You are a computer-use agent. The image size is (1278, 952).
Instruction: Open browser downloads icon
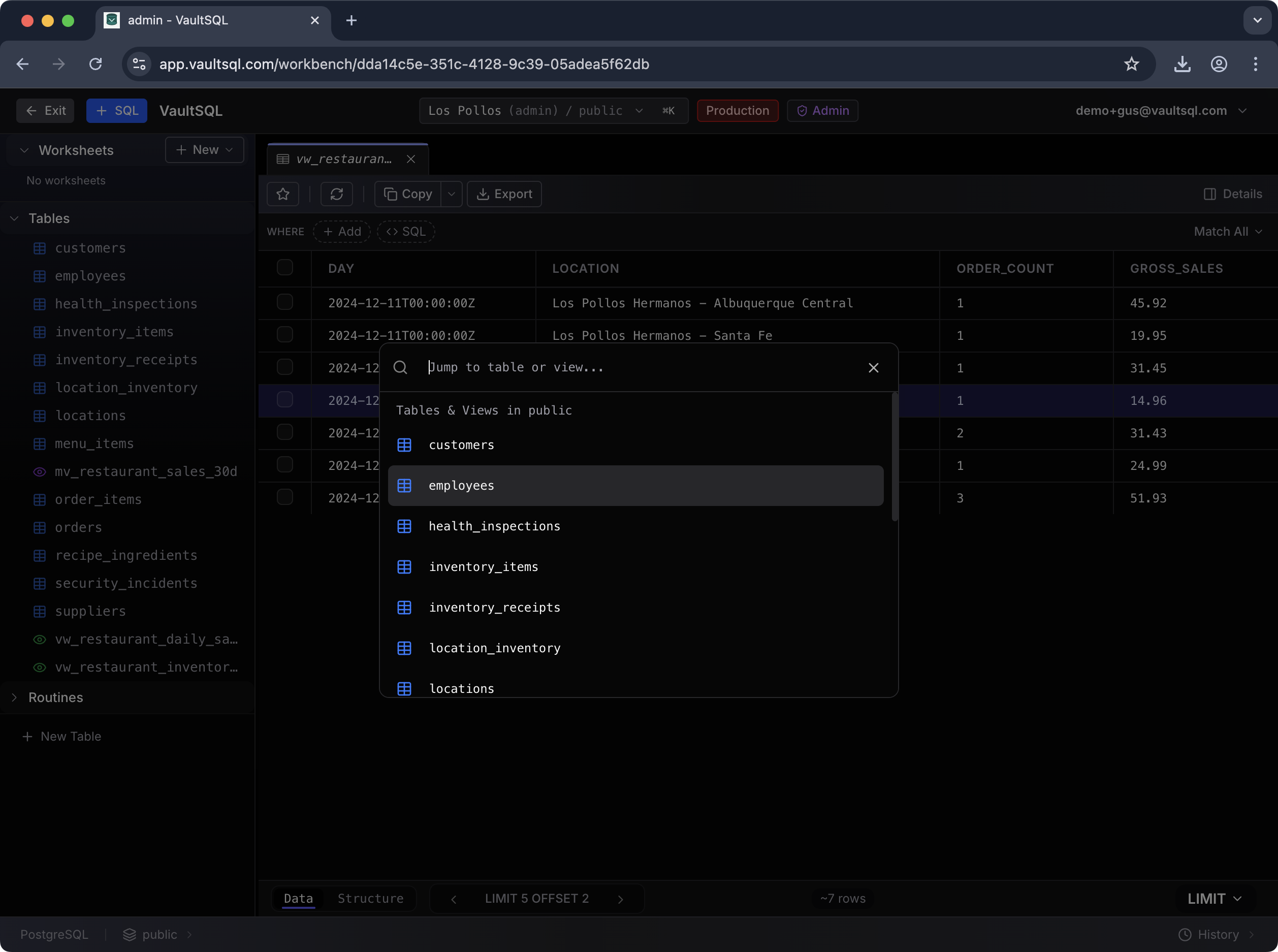[x=1183, y=64]
